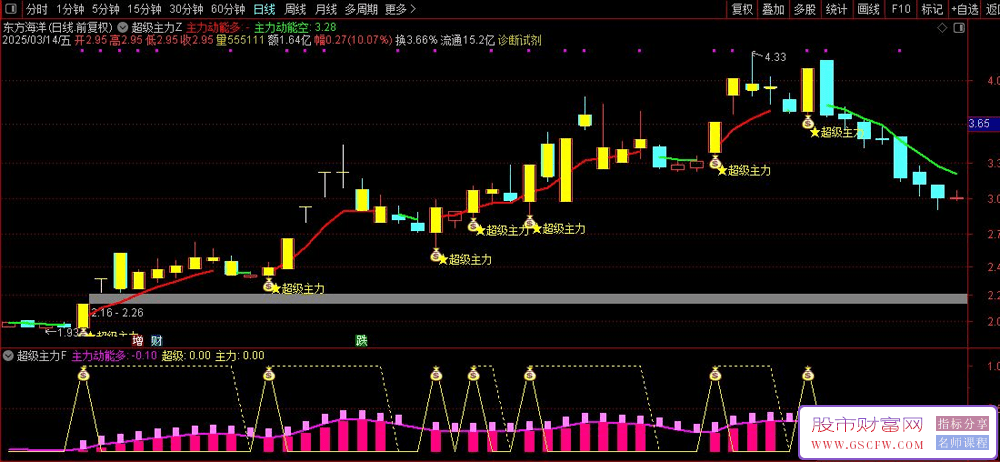
Task: Click the 额1.64亿 turnover amount
Action: [290, 40]
